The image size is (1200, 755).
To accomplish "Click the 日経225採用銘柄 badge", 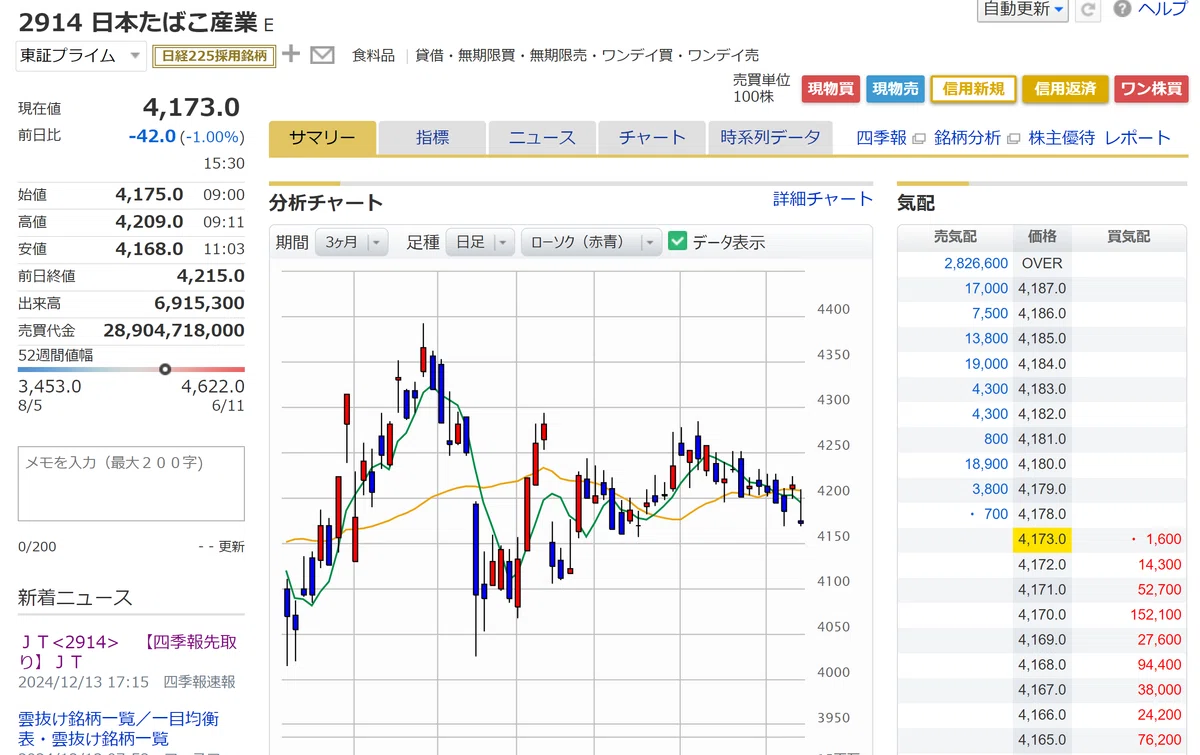I will point(214,56).
